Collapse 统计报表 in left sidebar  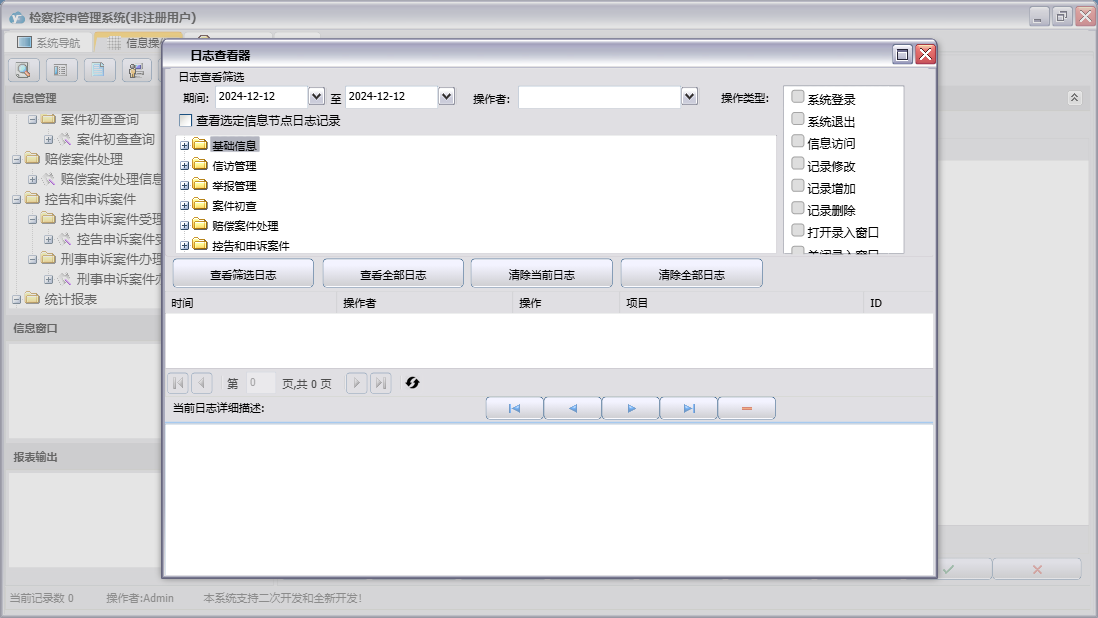(16, 300)
